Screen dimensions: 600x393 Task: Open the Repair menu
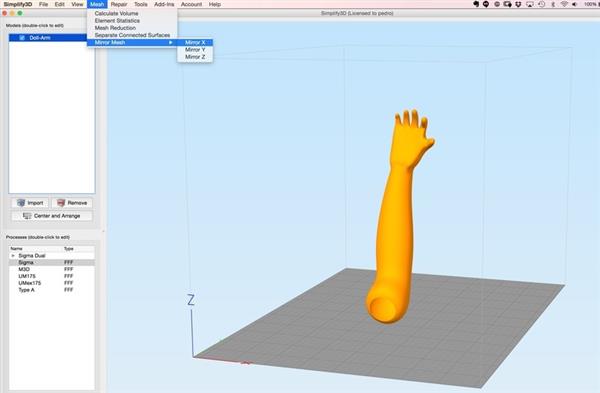(x=119, y=4)
